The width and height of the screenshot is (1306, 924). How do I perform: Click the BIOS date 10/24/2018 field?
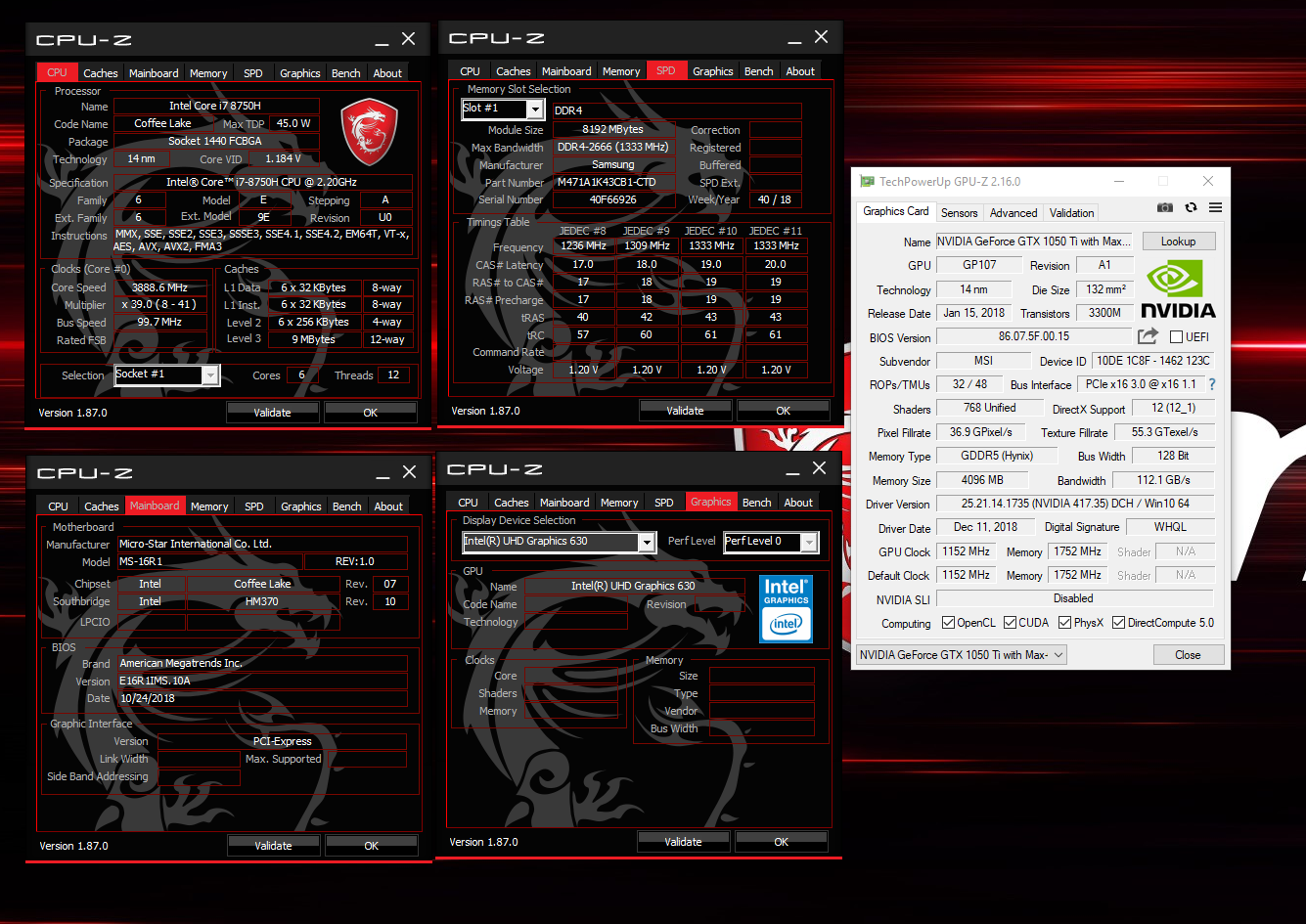tap(262, 699)
